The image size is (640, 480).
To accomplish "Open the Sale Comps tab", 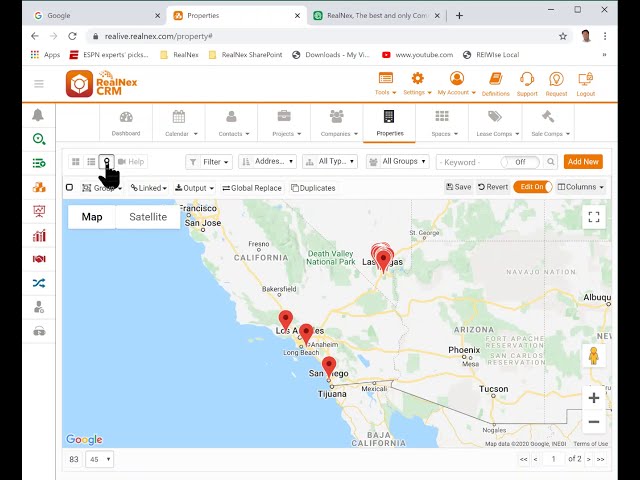I will (548, 123).
